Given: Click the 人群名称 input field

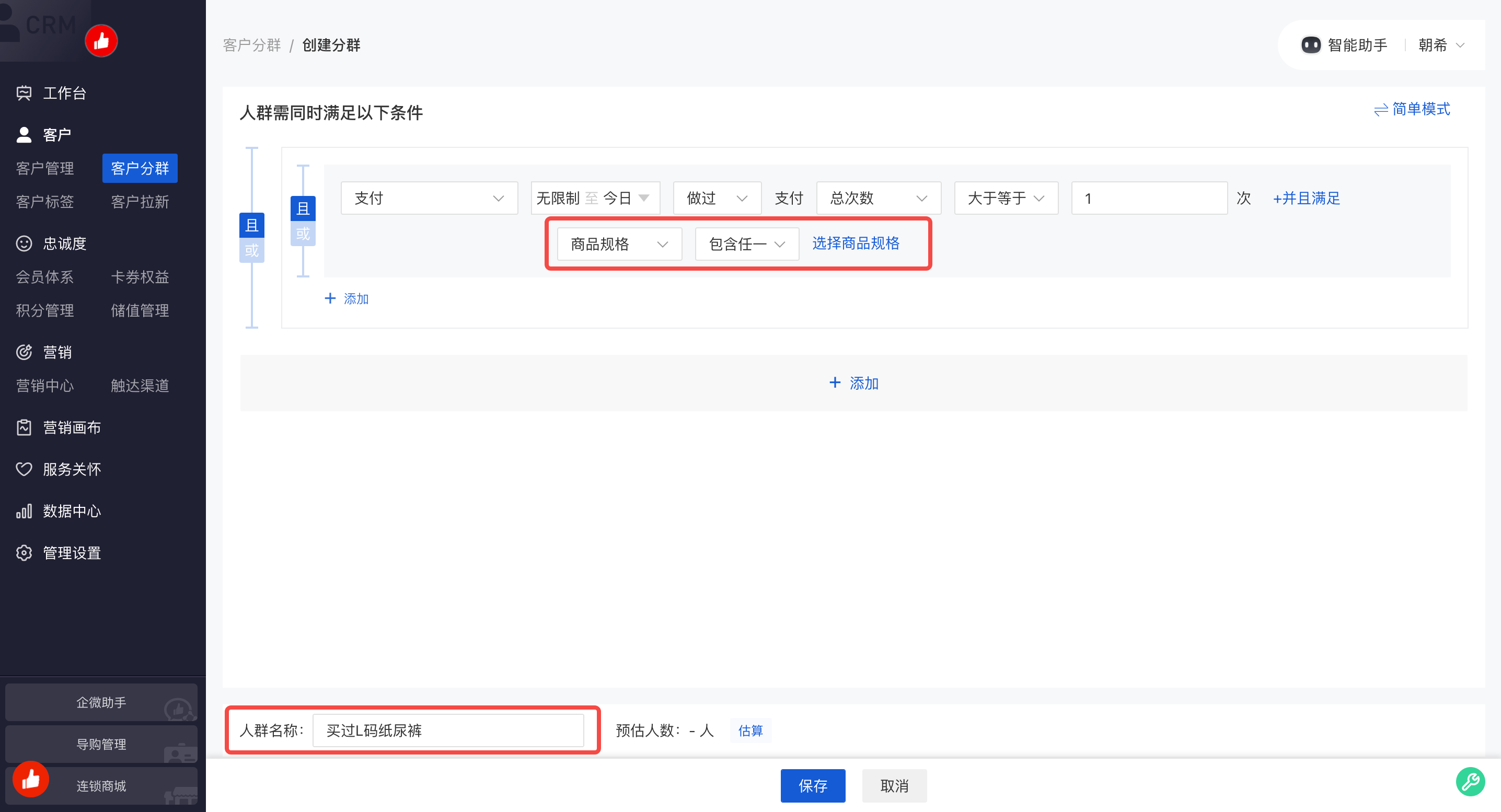Looking at the screenshot, I should 448,730.
